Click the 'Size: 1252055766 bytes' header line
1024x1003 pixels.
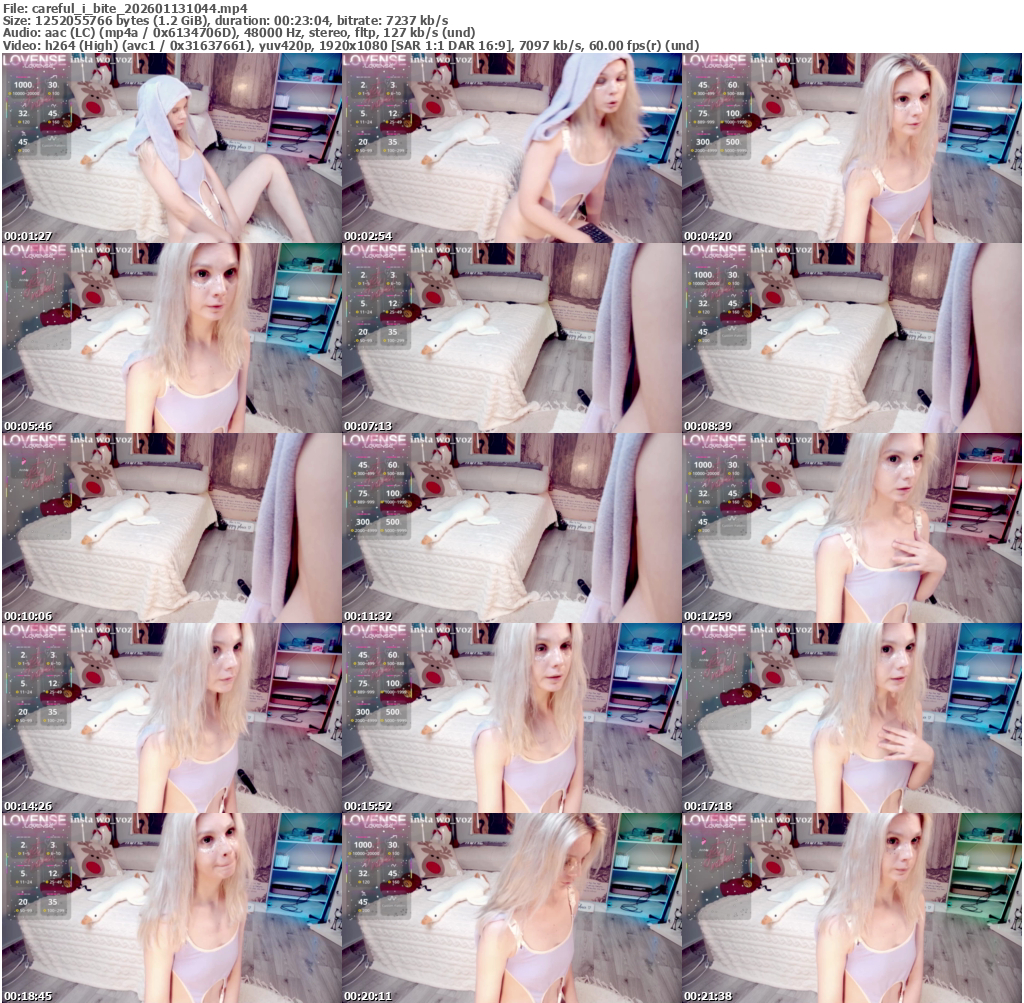(226, 20)
